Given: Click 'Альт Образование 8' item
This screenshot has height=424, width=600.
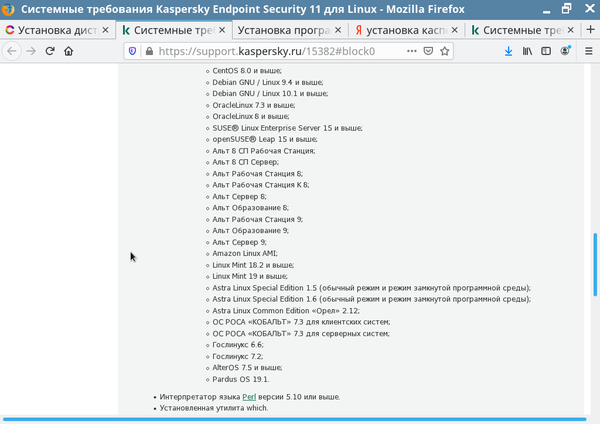Looking at the screenshot, I should pyautogui.click(x=251, y=208).
